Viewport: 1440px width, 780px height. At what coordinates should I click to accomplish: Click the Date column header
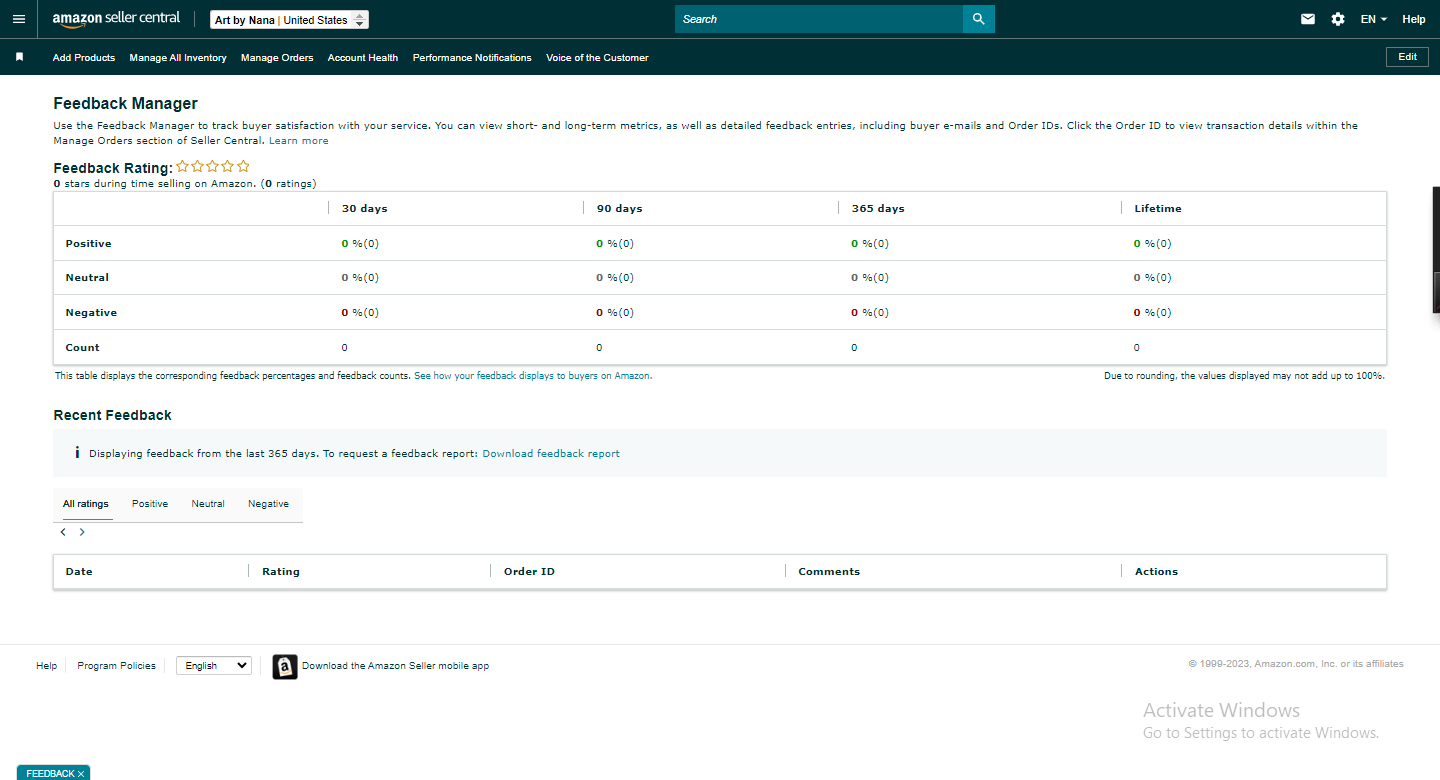(x=79, y=572)
